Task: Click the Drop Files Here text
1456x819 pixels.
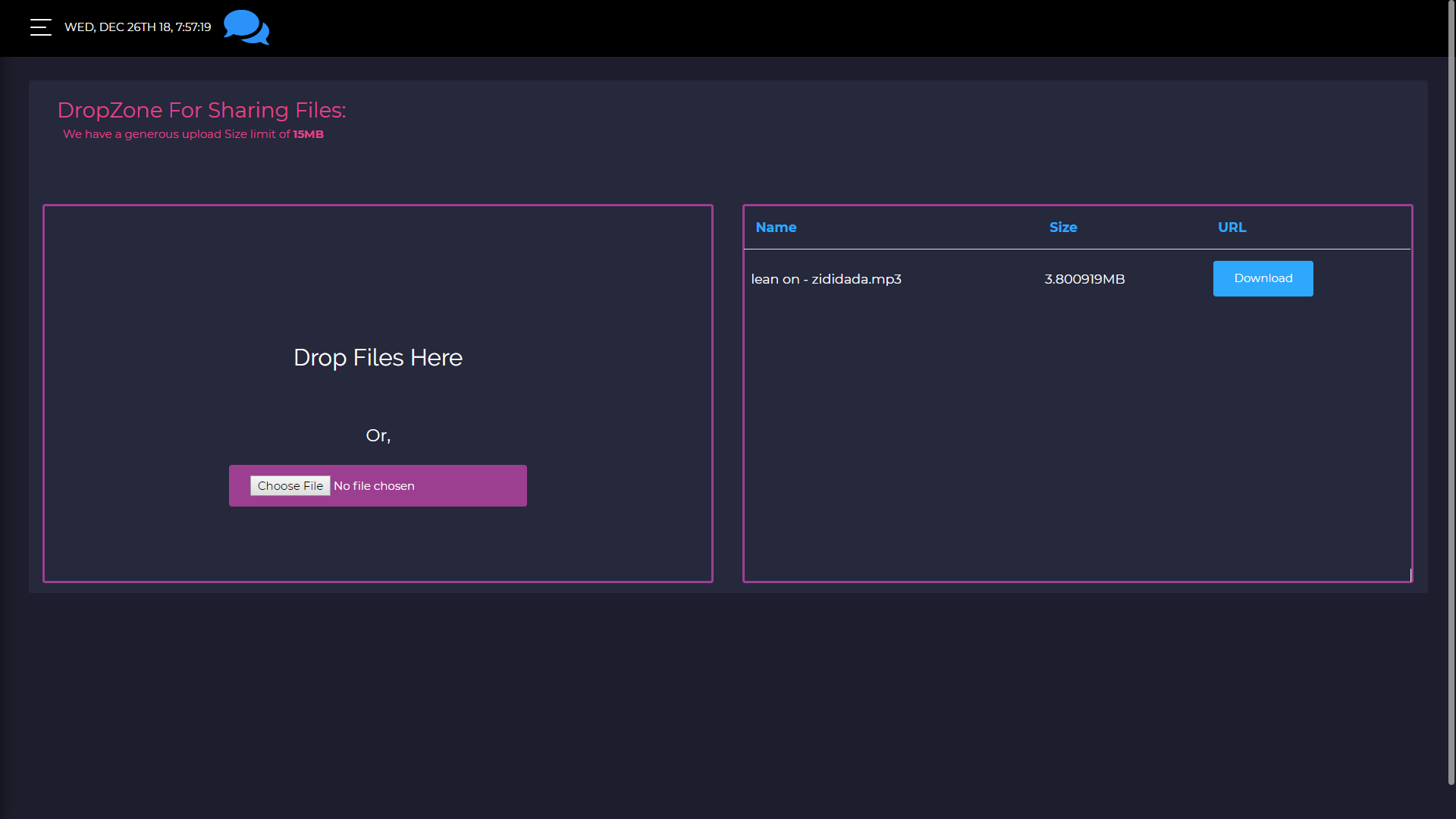Action: pyautogui.click(x=378, y=358)
